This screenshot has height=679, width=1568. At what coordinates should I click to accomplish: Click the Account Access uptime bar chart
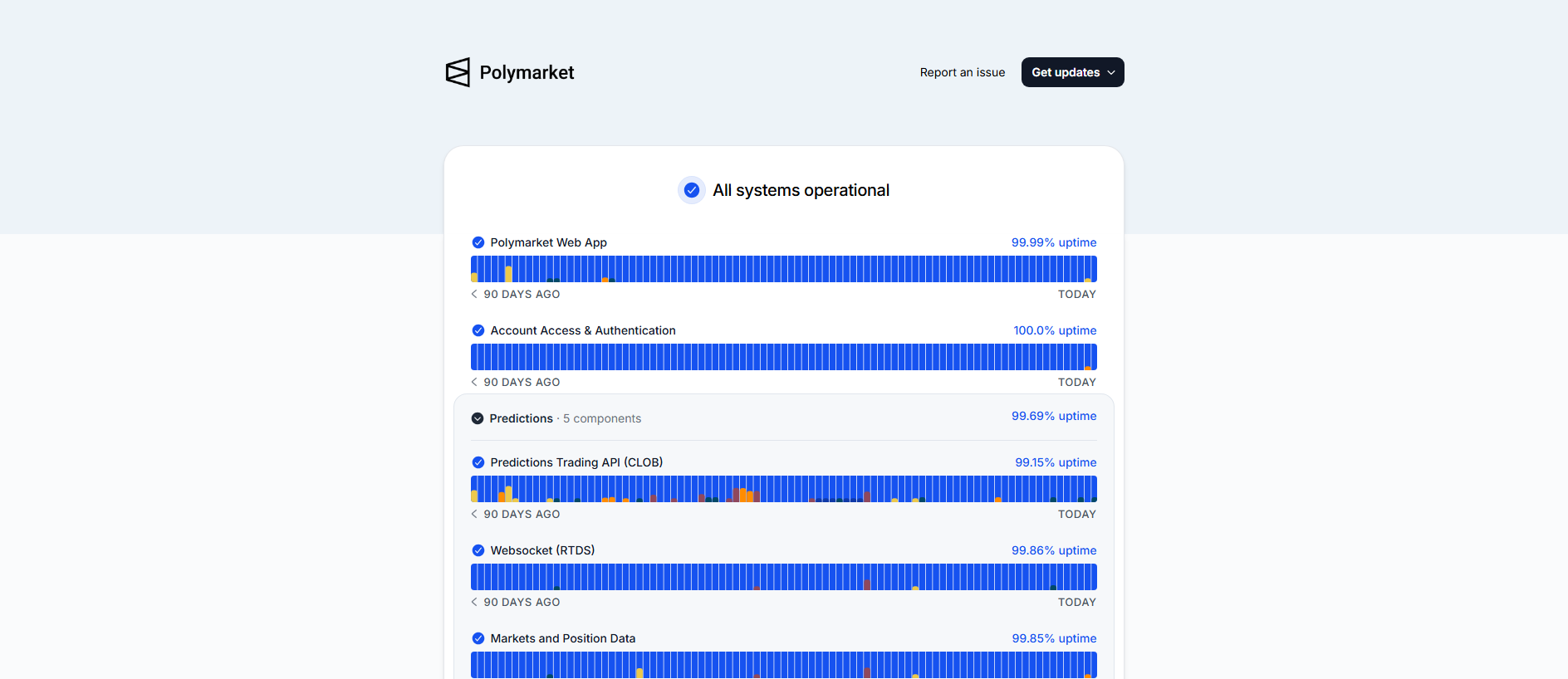(784, 357)
